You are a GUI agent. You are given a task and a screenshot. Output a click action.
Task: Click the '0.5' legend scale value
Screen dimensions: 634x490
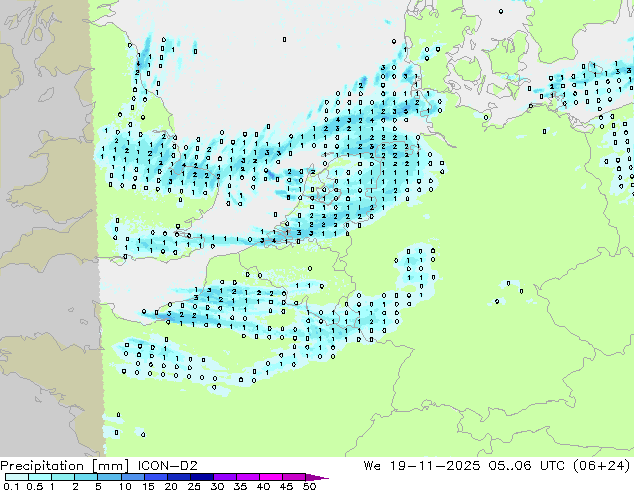tap(35, 486)
